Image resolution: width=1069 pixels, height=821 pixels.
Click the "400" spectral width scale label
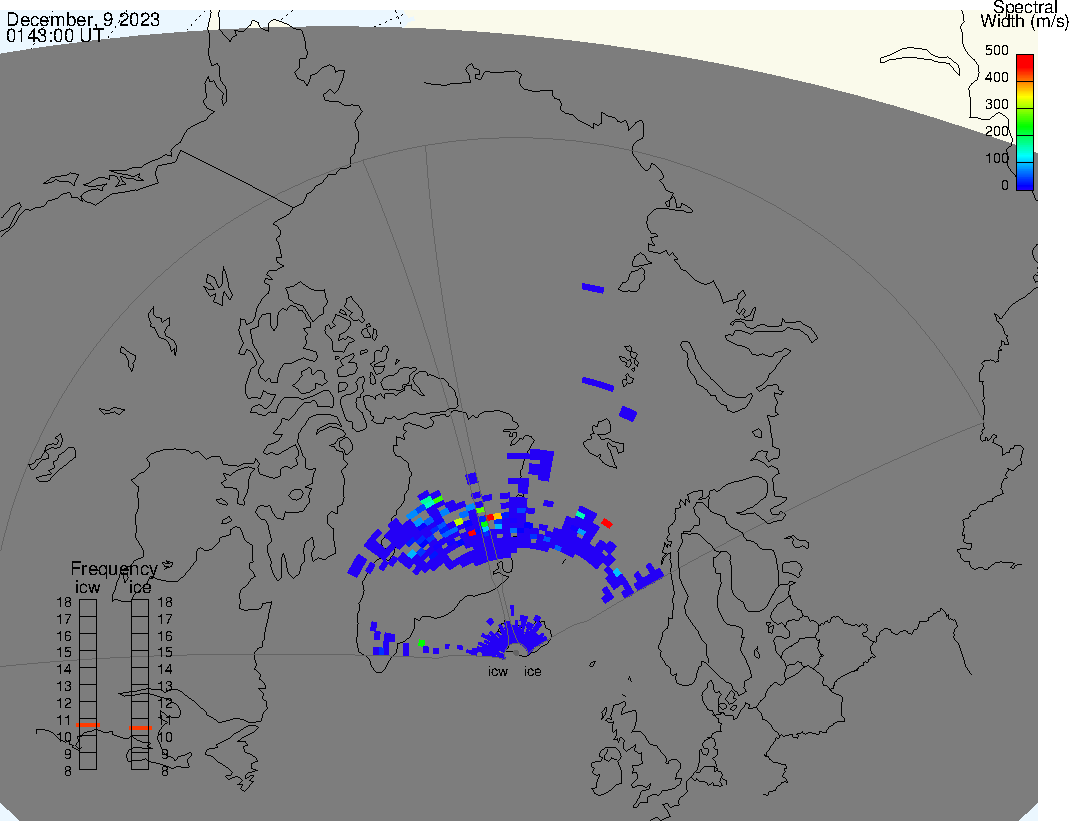click(x=997, y=77)
